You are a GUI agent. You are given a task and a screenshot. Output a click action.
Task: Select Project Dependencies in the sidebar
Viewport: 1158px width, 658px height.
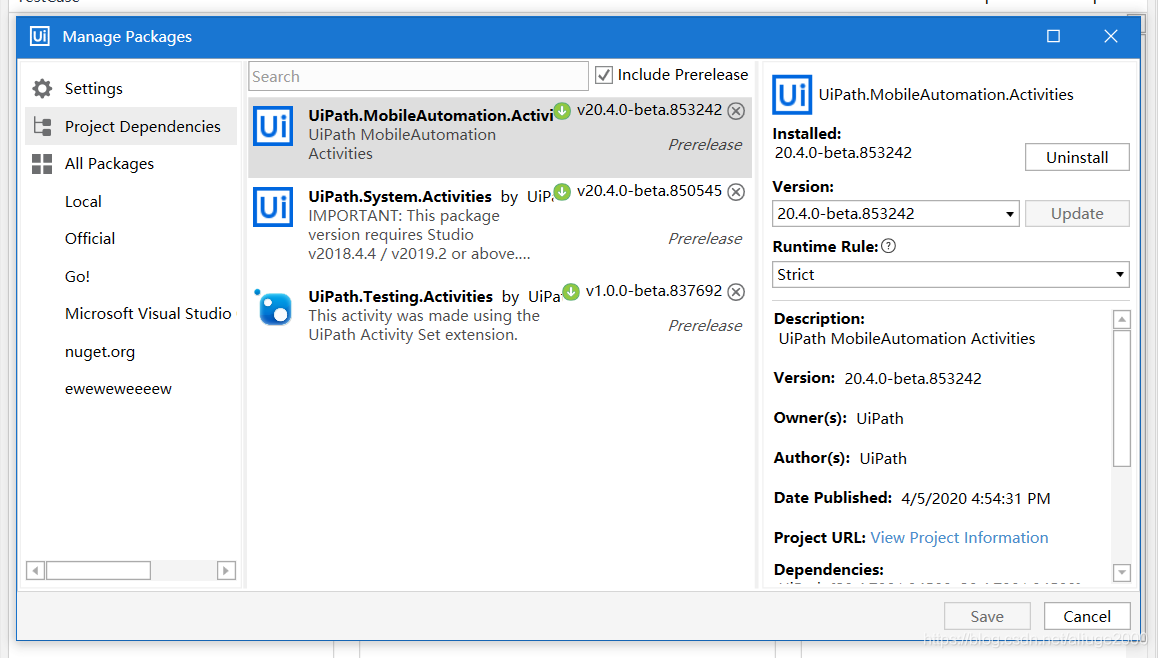131,126
